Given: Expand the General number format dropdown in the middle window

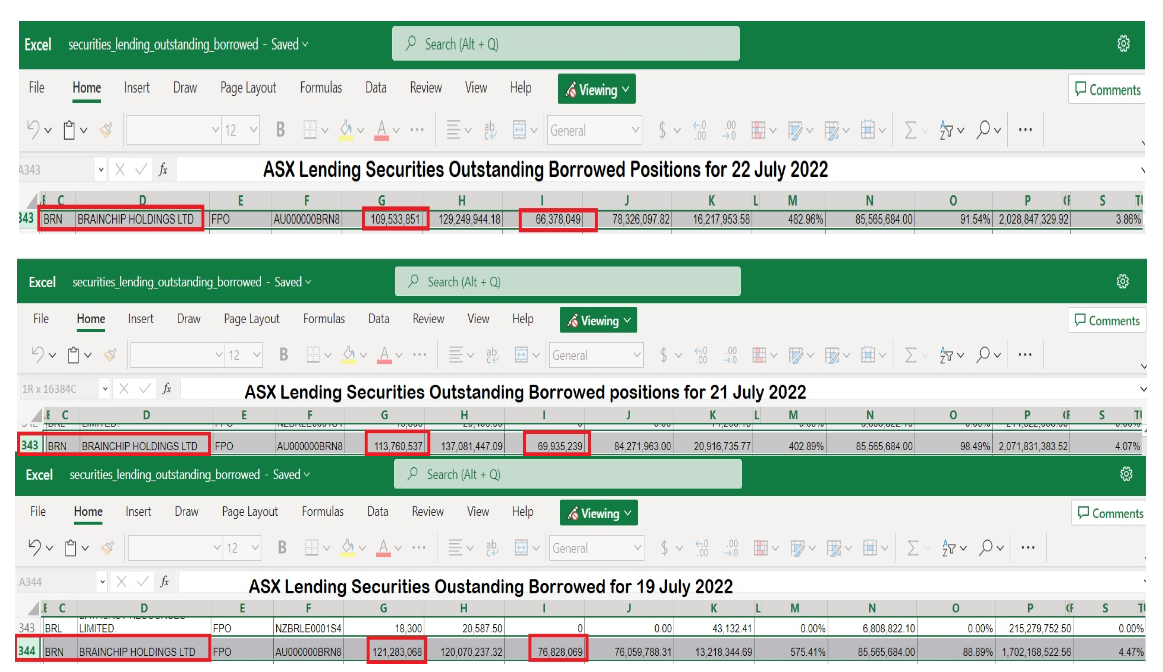Looking at the screenshot, I should coord(634,355).
